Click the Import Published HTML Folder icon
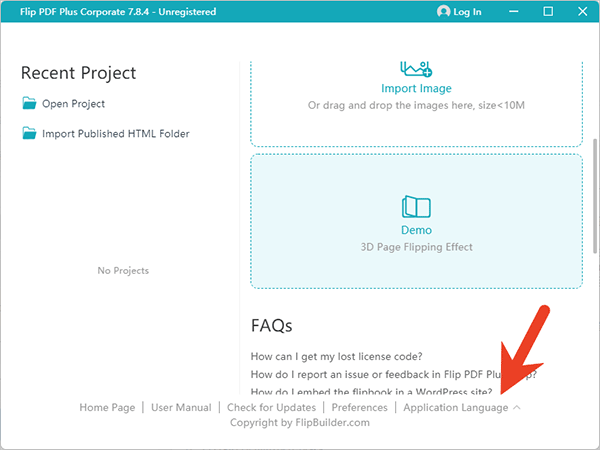 point(29,133)
